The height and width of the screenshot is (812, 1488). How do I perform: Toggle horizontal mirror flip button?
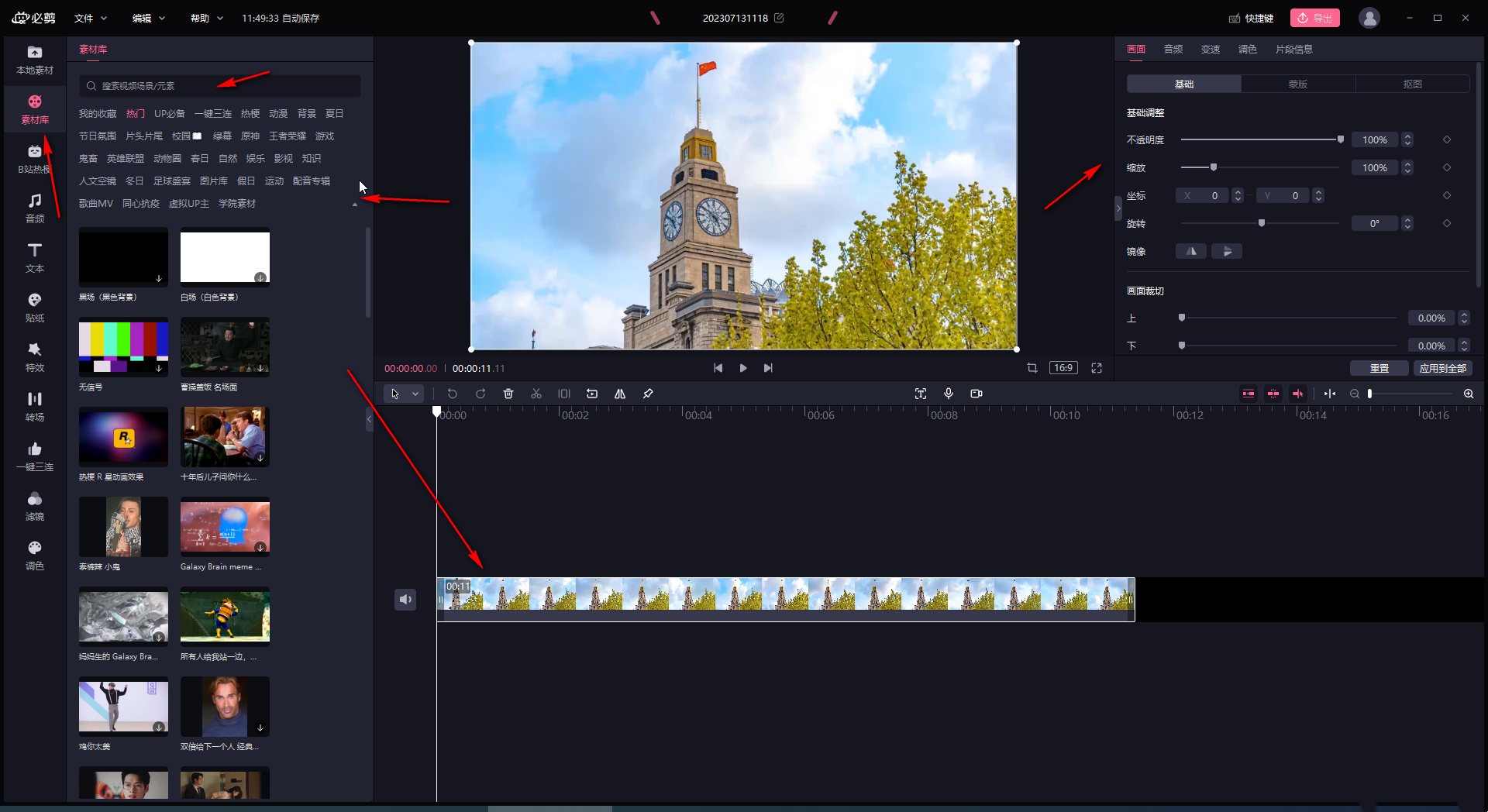tap(1191, 251)
